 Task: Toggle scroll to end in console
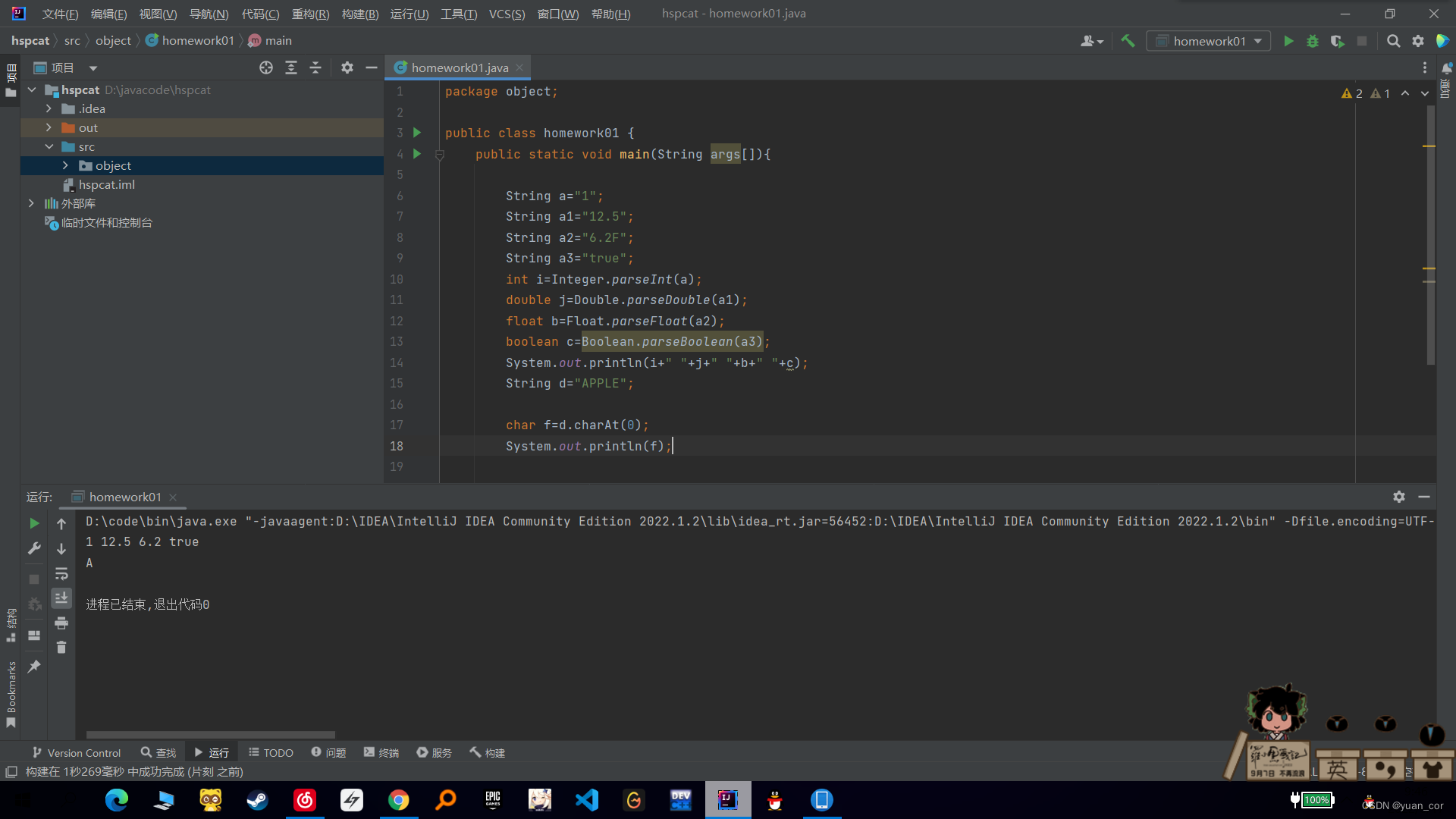point(61,598)
